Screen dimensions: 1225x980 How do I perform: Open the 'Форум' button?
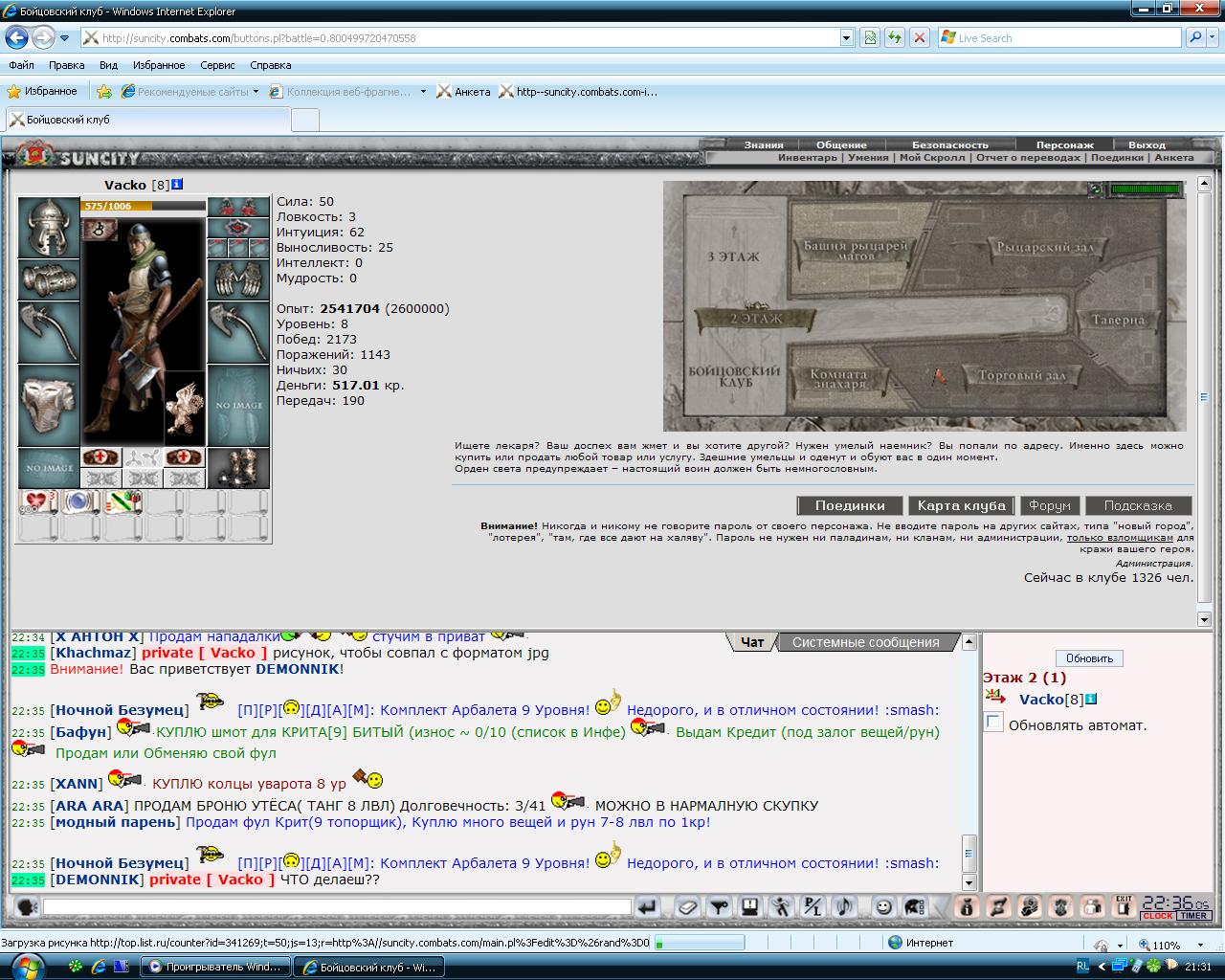point(1050,505)
